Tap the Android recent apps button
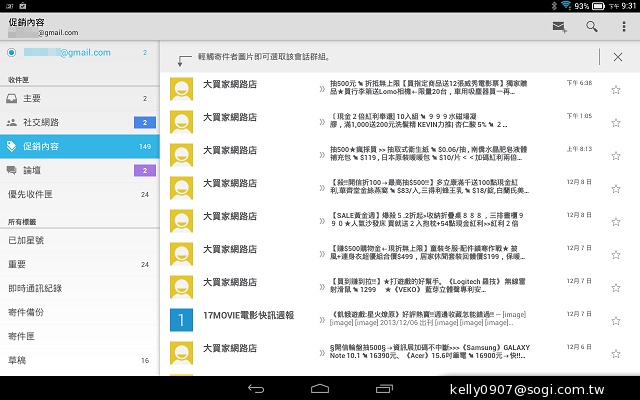This screenshot has height=400, width=640. (x=384, y=389)
